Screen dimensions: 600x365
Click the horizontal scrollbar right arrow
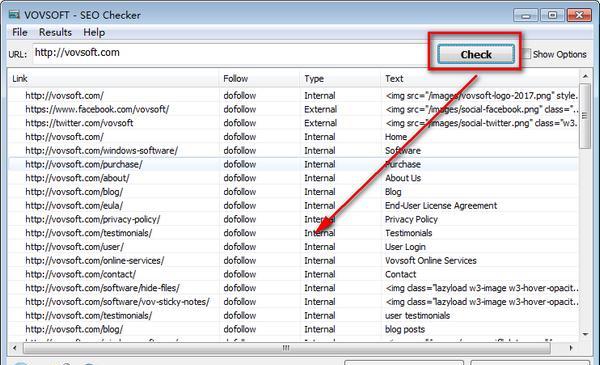pyautogui.click(x=571, y=348)
